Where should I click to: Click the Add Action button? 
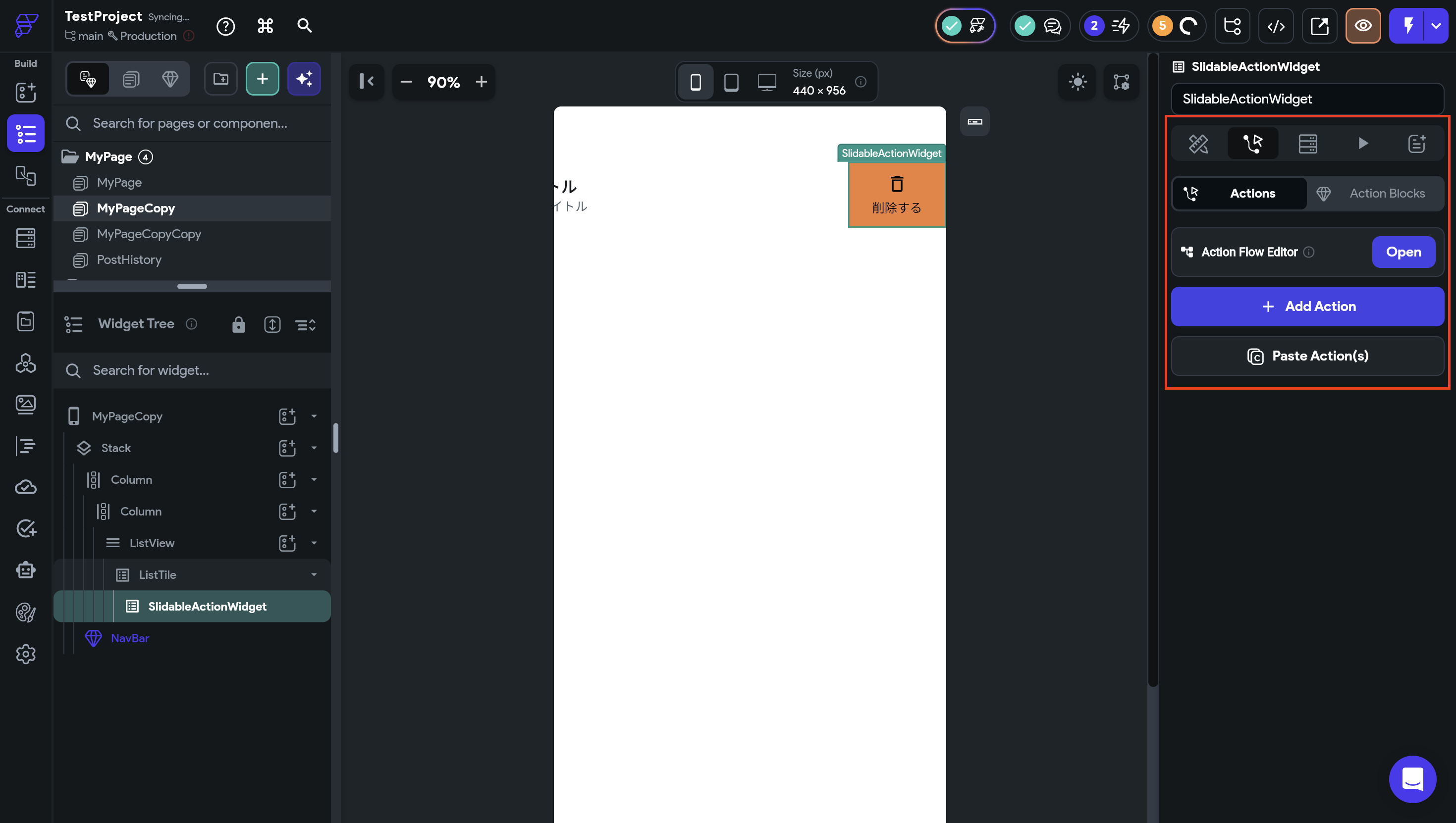pyautogui.click(x=1307, y=307)
